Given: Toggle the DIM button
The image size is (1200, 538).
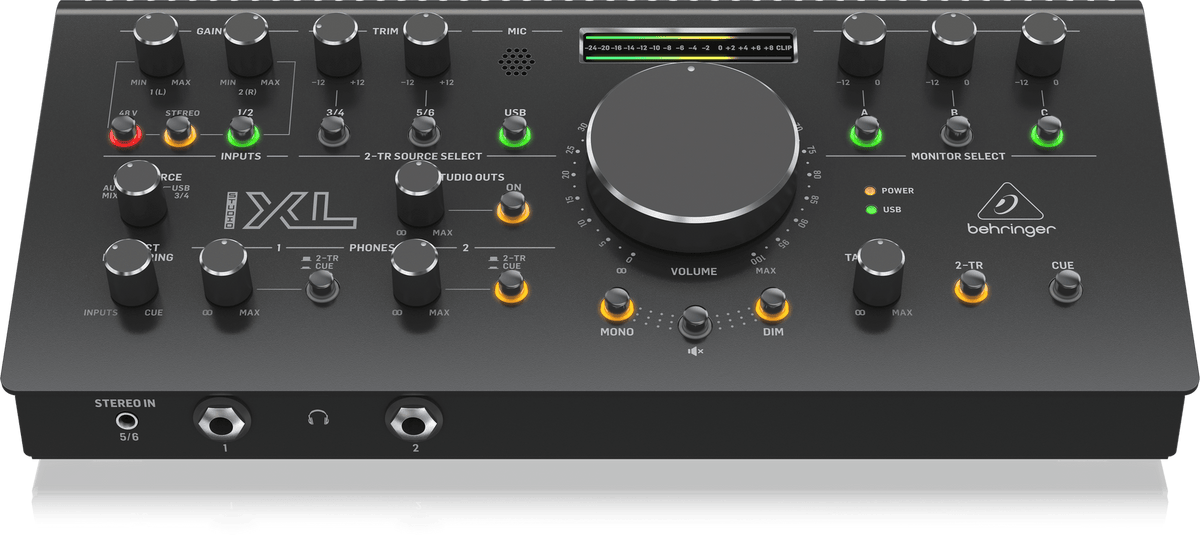Looking at the screenshot, I should [x=772, y=302].
